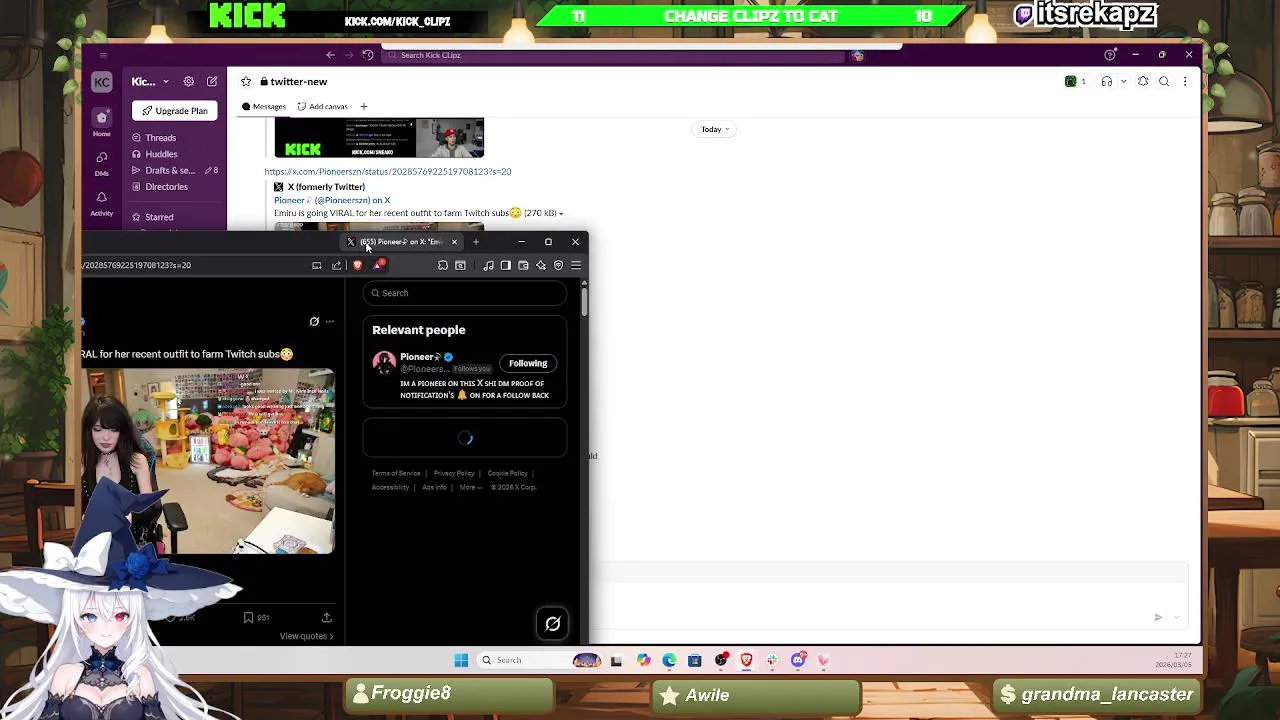Open channel more options menu
This screenshot has height=720, width=1280.
click(x=1185, y=82)
